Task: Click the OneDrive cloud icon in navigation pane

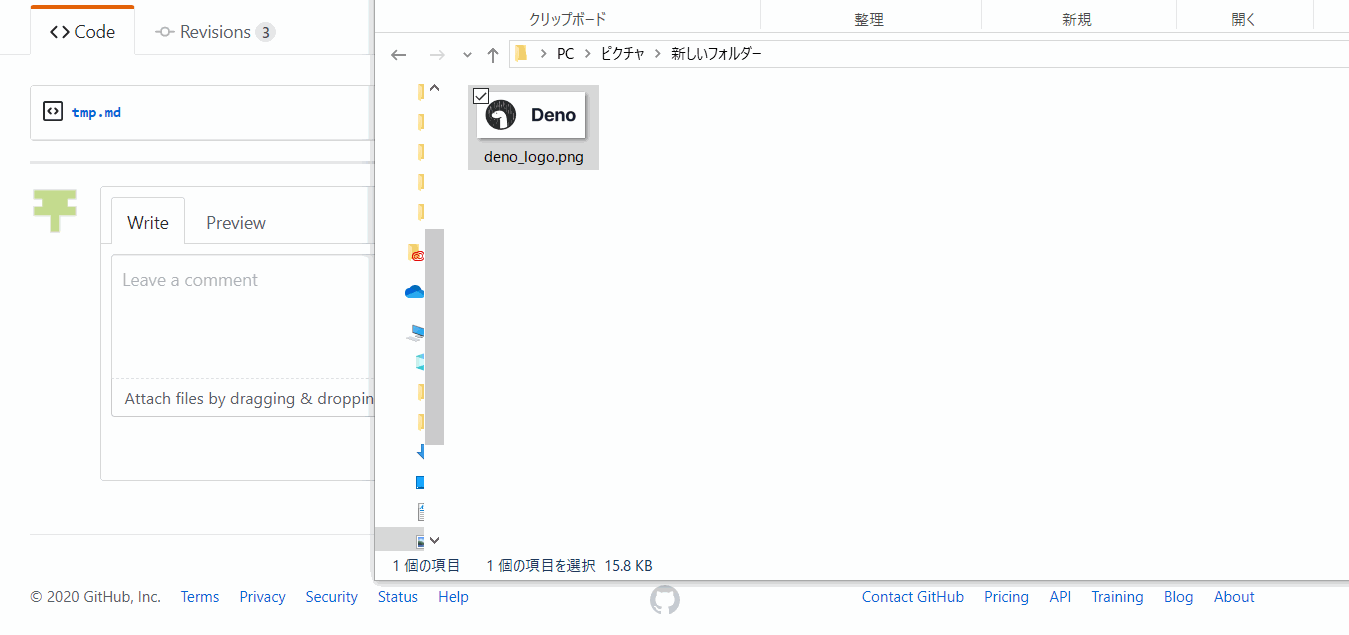Action: pos(414,292)
